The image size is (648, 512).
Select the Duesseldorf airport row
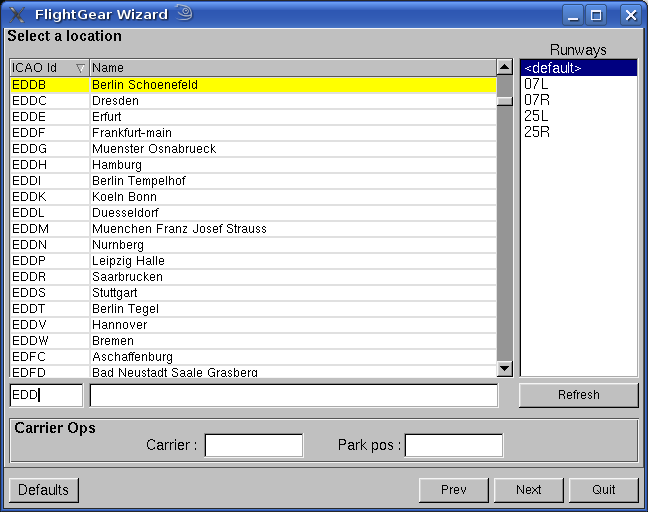[253, 213]
